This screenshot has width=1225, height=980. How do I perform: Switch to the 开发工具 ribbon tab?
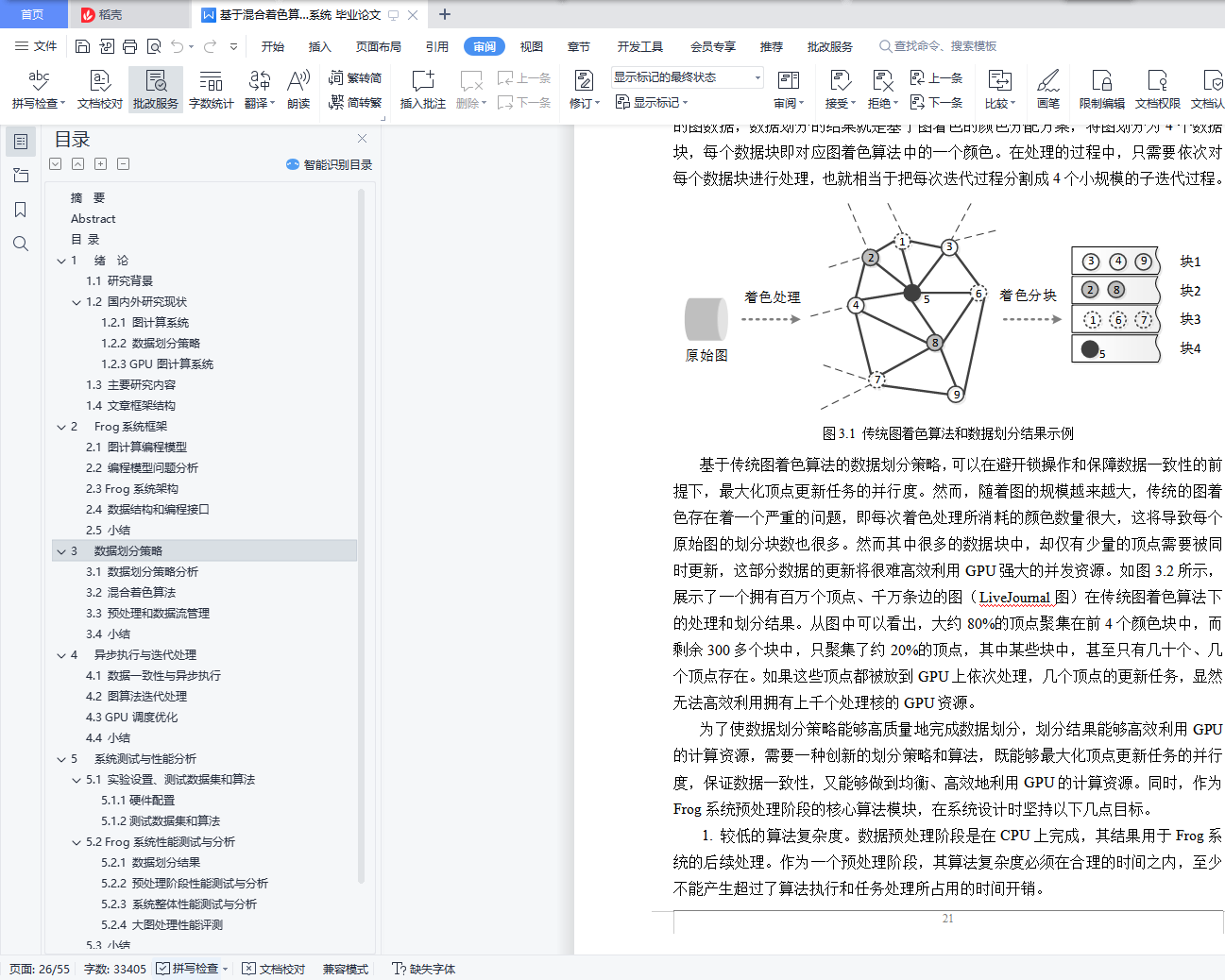(640, 46)
